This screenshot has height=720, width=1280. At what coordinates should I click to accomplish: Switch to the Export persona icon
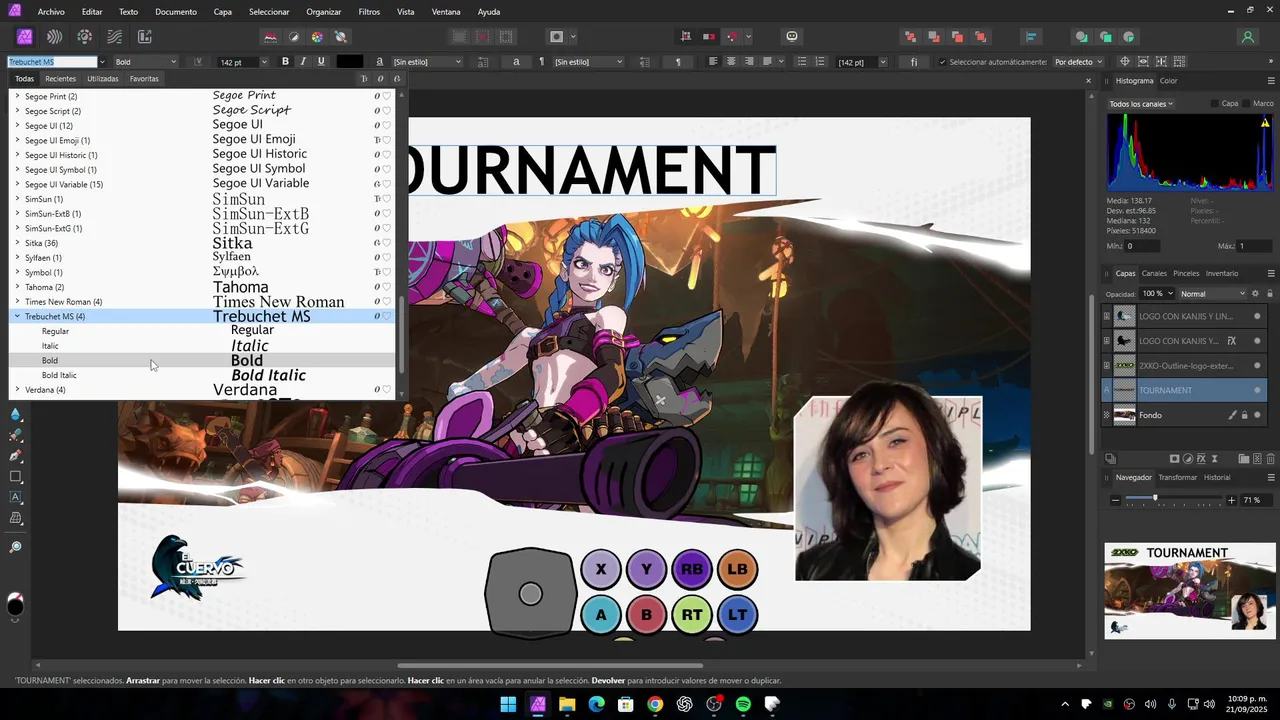pos(145,37)
